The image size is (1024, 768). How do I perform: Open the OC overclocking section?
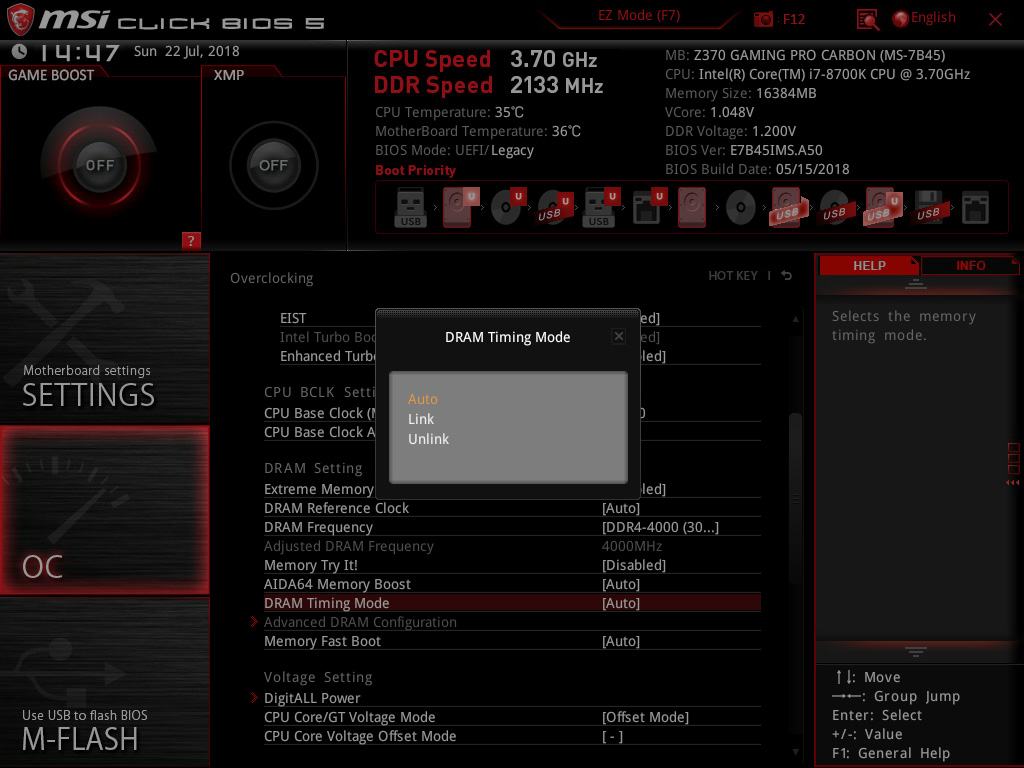pyautogui.click(x=104, y=510)
